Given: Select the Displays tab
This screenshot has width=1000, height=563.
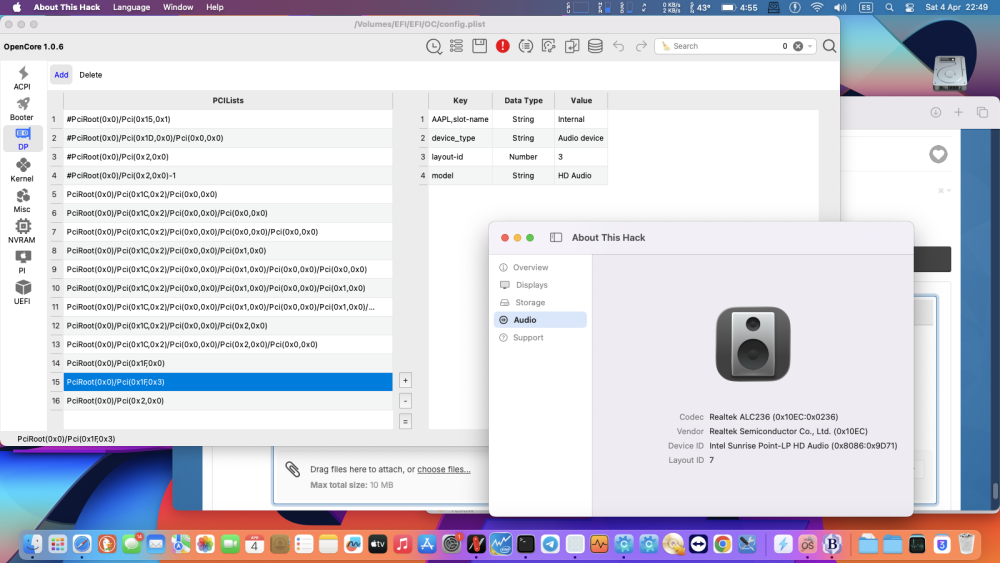Looking at the screenshot, I should click(x=540, y=285).
